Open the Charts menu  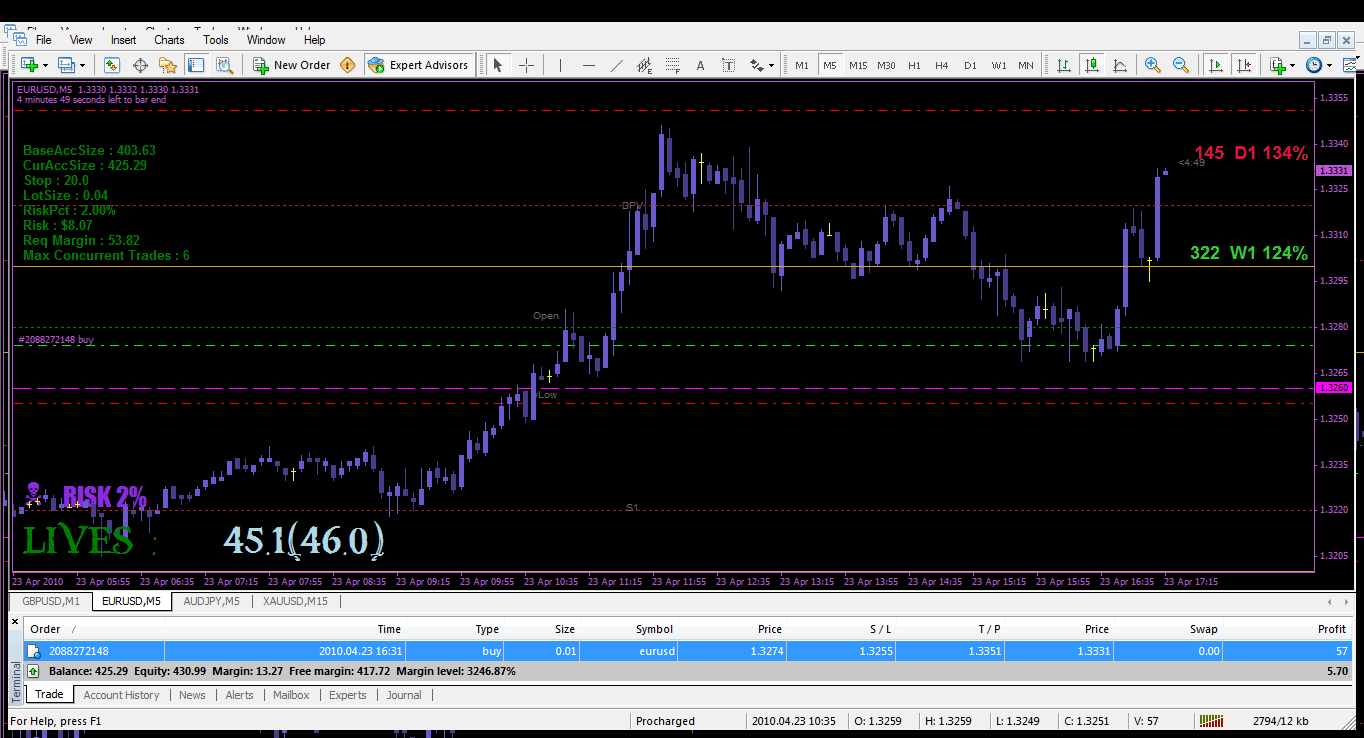point(169,40)
